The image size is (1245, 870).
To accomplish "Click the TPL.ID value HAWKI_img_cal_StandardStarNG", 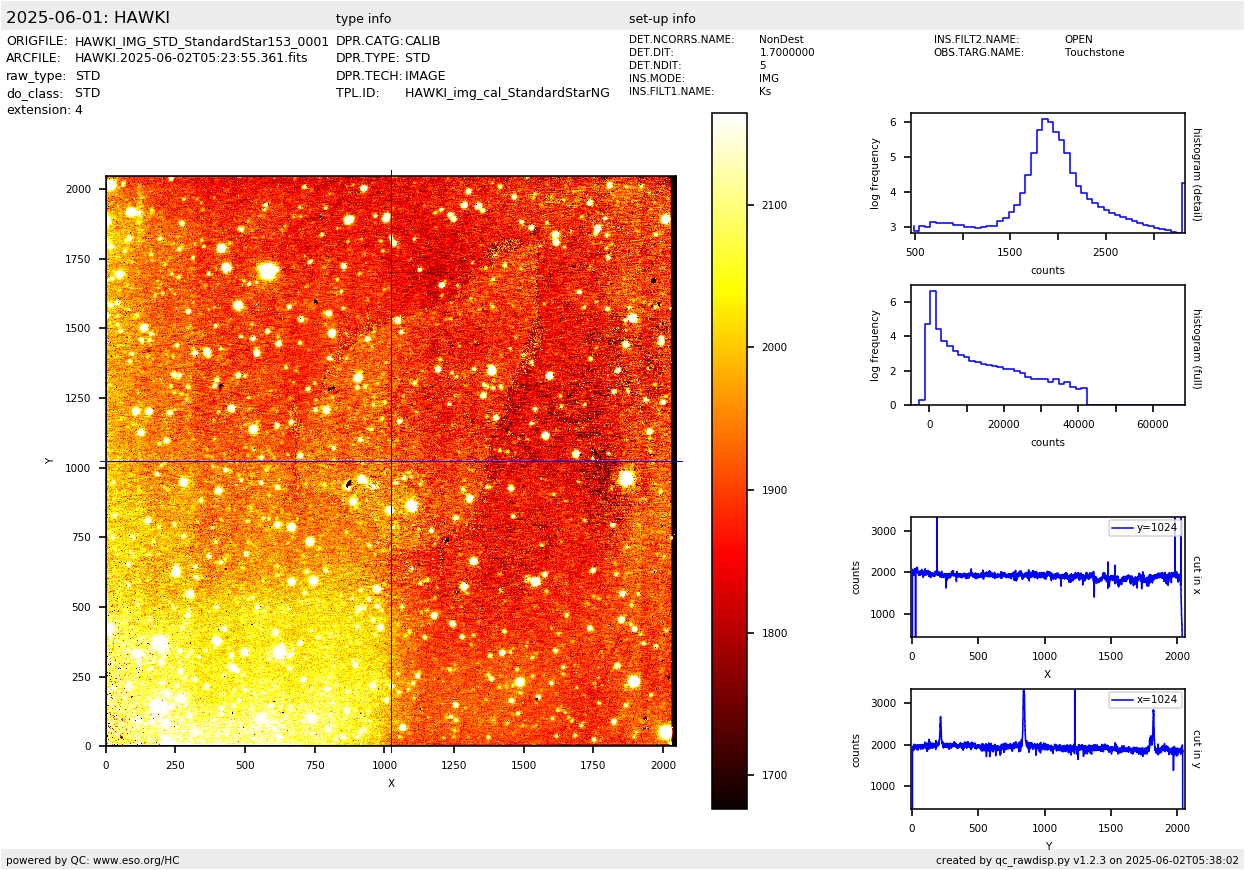I will coord(507,93).
